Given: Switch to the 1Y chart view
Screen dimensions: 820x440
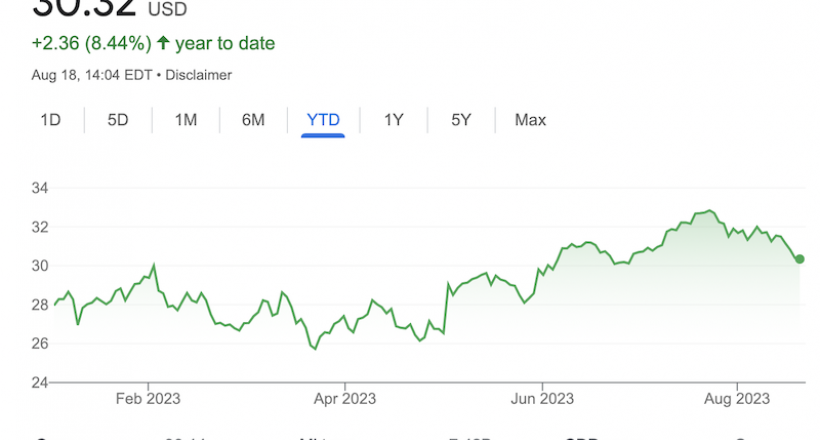Looking at the screenshot, I should point(394,120).
